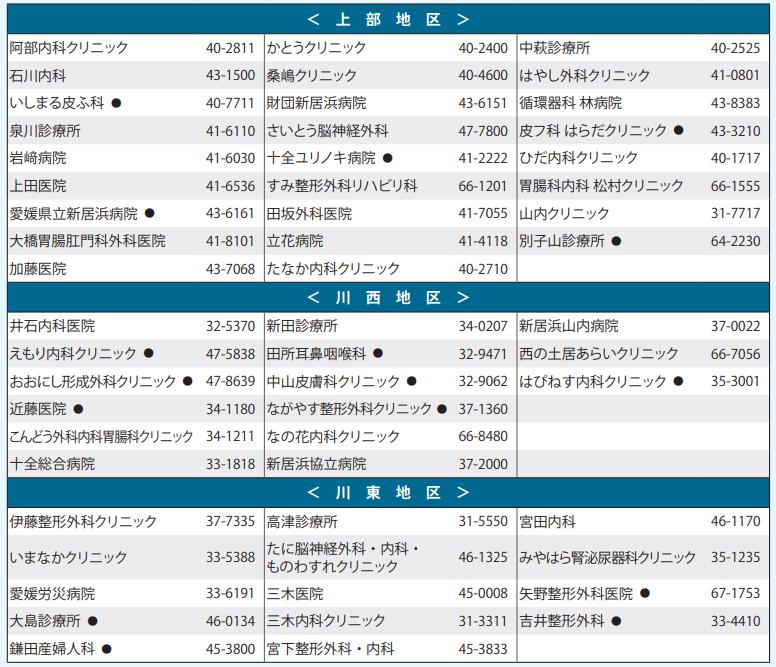Select the 上部地区 section header
The image size is (776, 667).
[388, 19]
